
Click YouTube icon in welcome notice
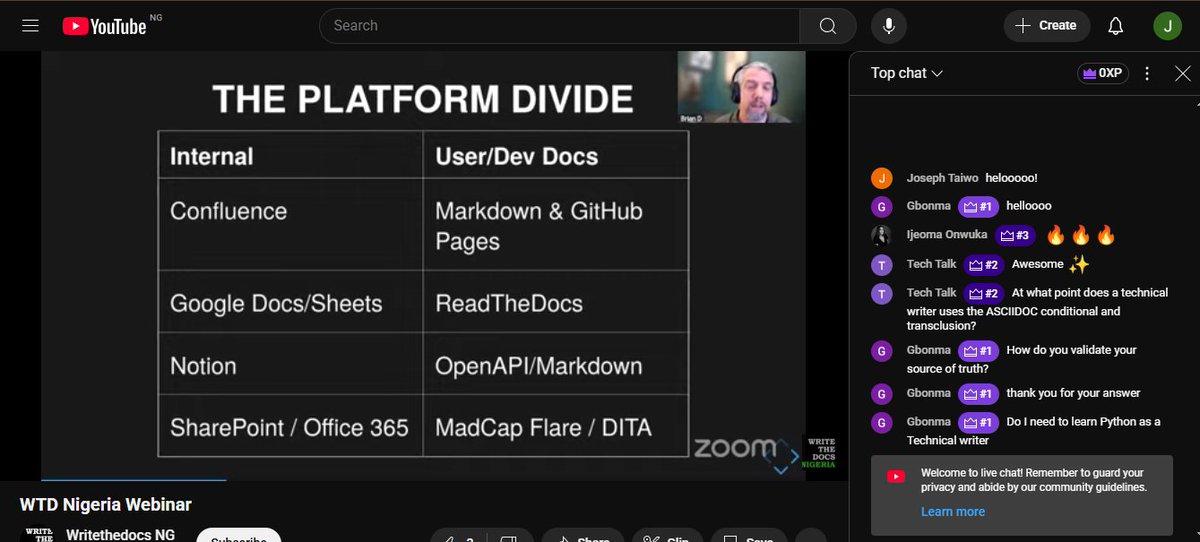click(896, 476)
